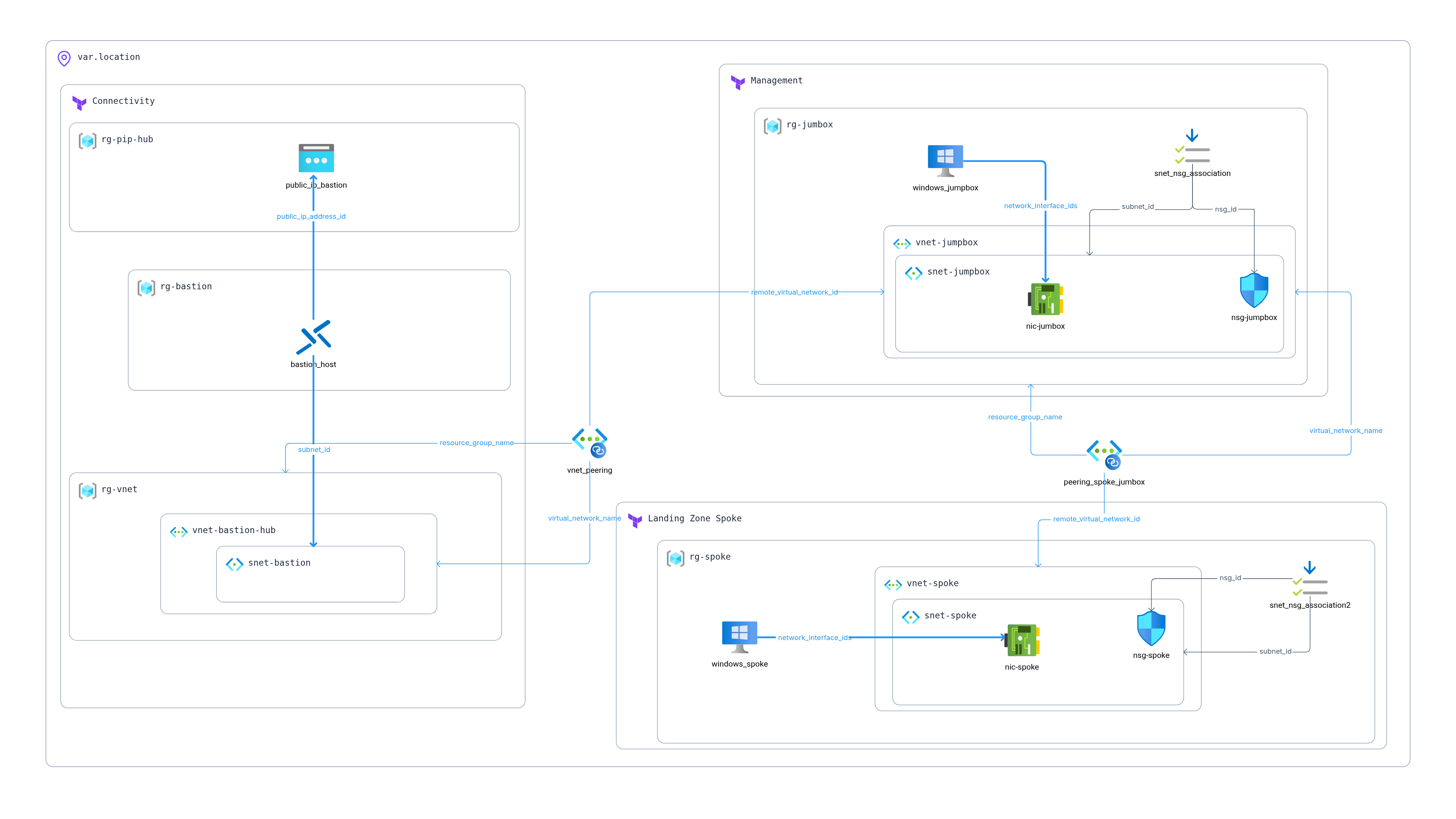The image size is (1456, 819).
Task: Click the var.location pin icon
Action: [x=64, y=58]
